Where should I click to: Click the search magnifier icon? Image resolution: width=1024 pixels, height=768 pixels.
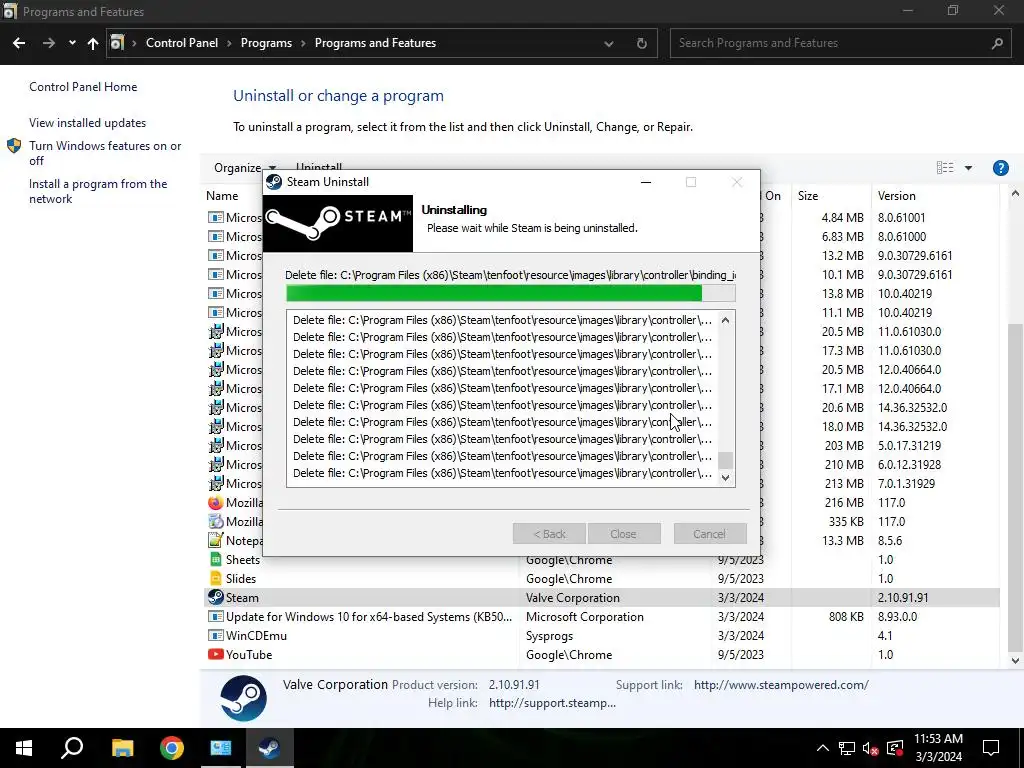click(x=997, y=43)
